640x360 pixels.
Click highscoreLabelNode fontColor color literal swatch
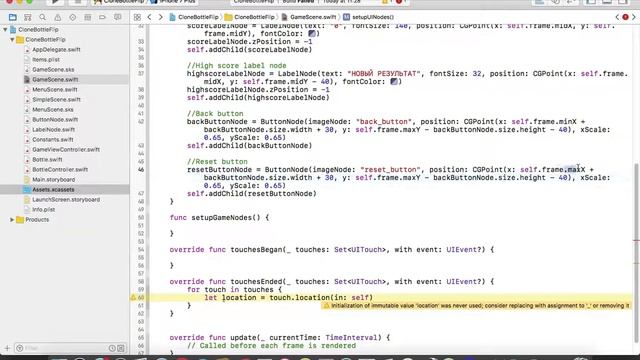click(394, 82)
